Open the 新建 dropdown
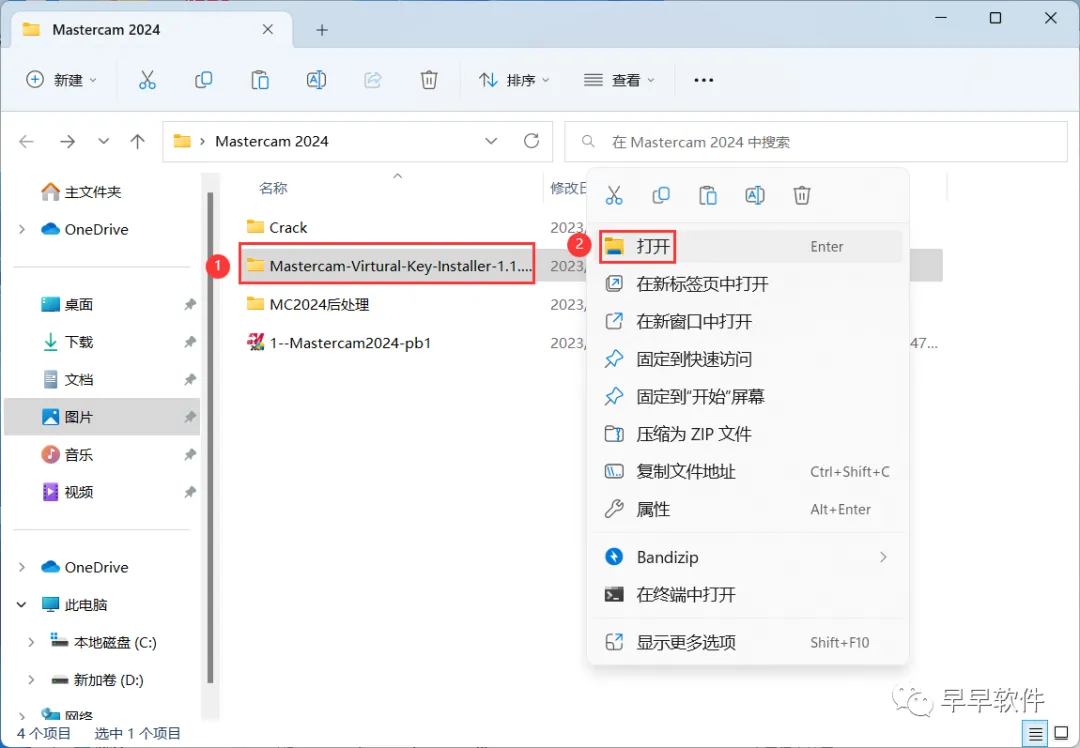This screenshot has height=748, width=1080. click(61, 80)
